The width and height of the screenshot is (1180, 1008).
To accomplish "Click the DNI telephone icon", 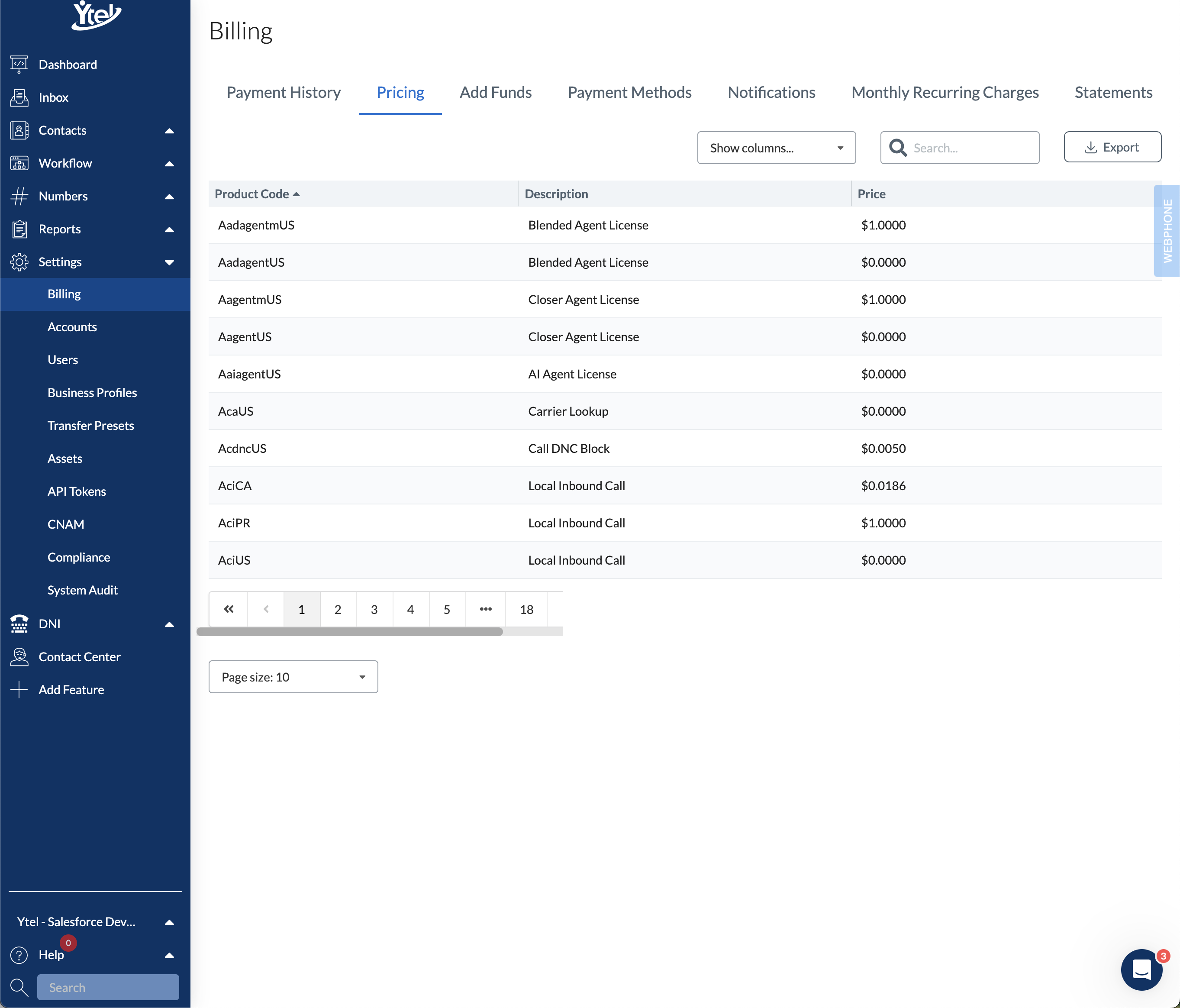I will 19,624.
